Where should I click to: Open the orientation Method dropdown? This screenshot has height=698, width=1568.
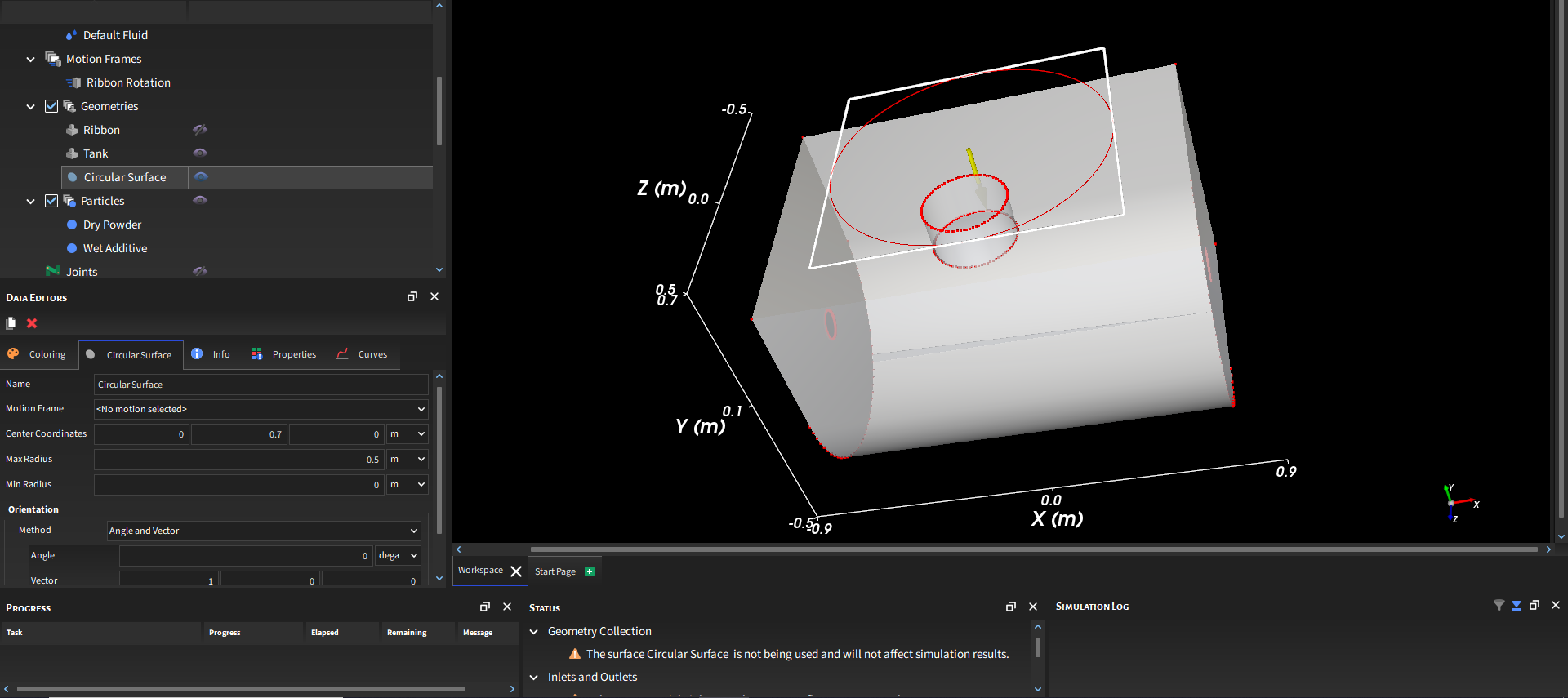(x=264, y=531)
